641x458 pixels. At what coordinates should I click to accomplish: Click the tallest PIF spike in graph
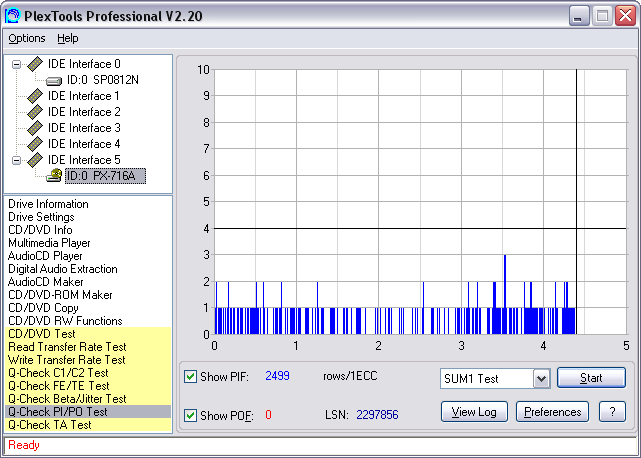coord(505,294)
